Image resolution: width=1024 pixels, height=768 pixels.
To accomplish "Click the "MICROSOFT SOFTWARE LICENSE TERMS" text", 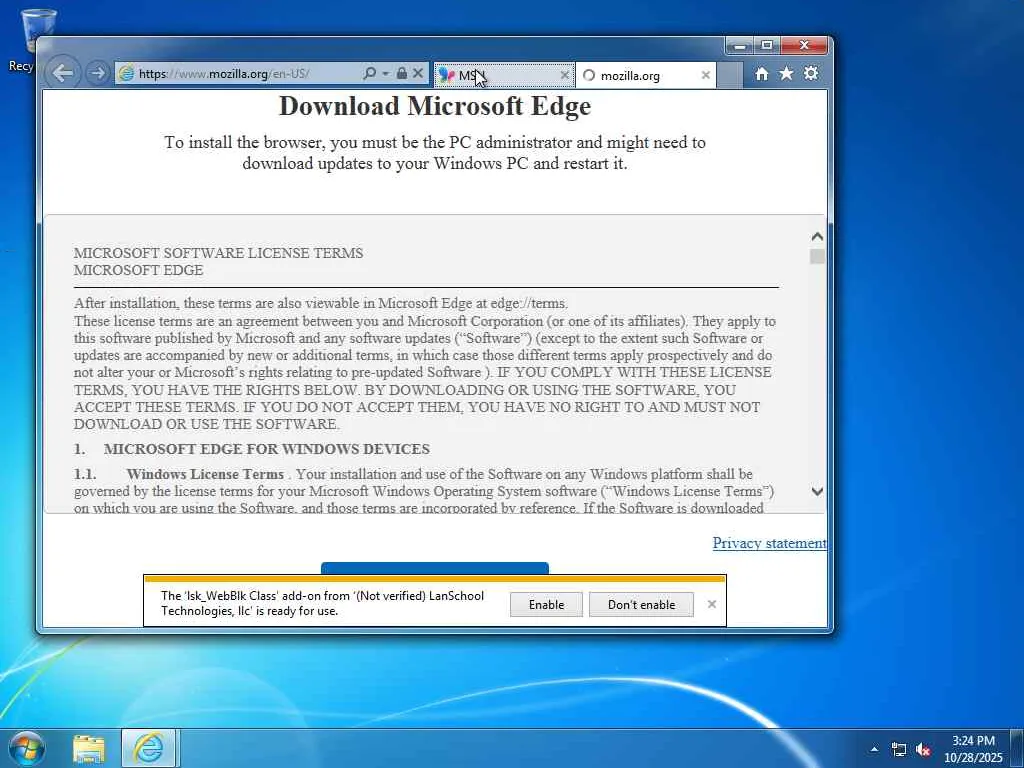I will [218, 253].
